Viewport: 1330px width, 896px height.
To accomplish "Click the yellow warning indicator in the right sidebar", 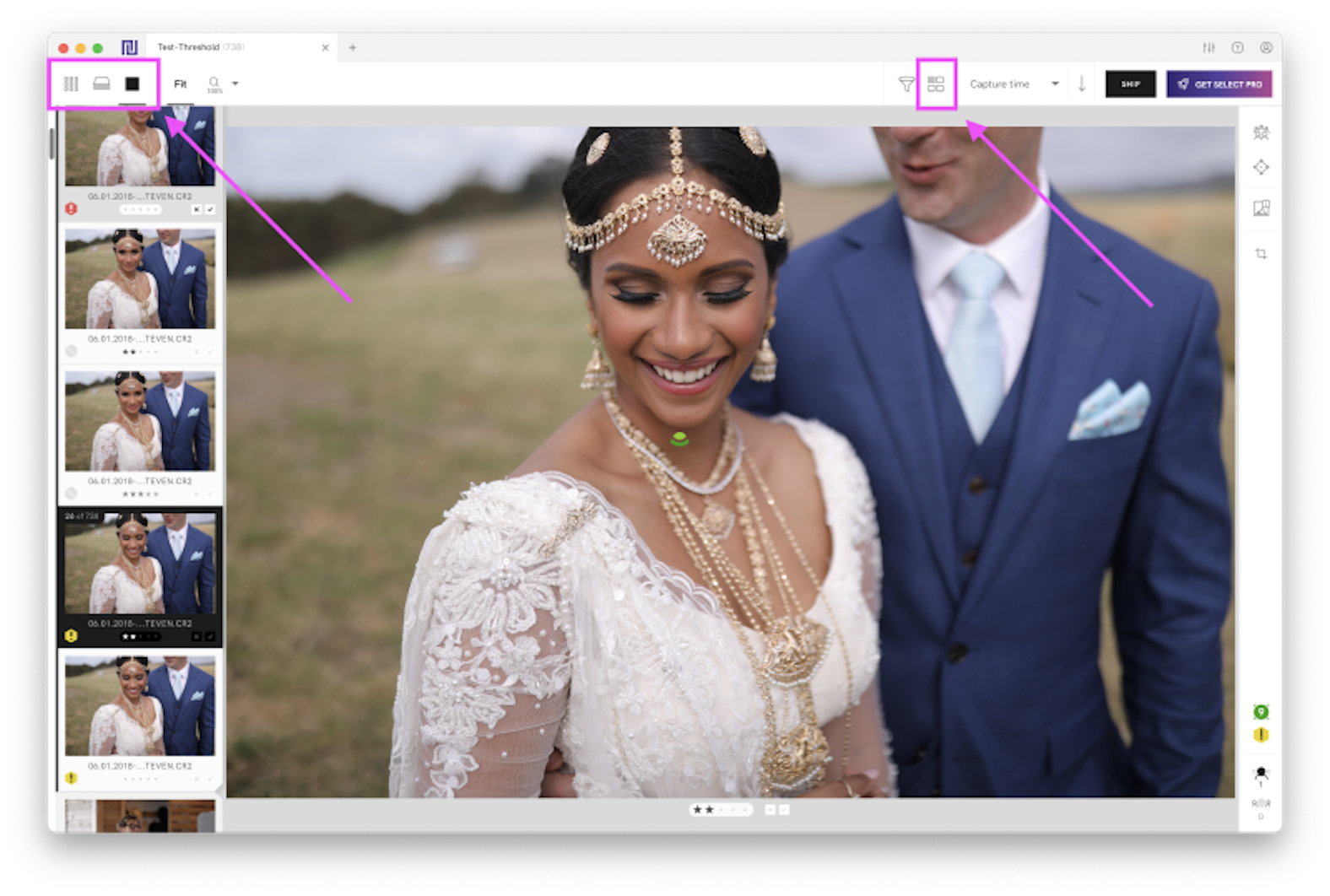I will 1261,735.
